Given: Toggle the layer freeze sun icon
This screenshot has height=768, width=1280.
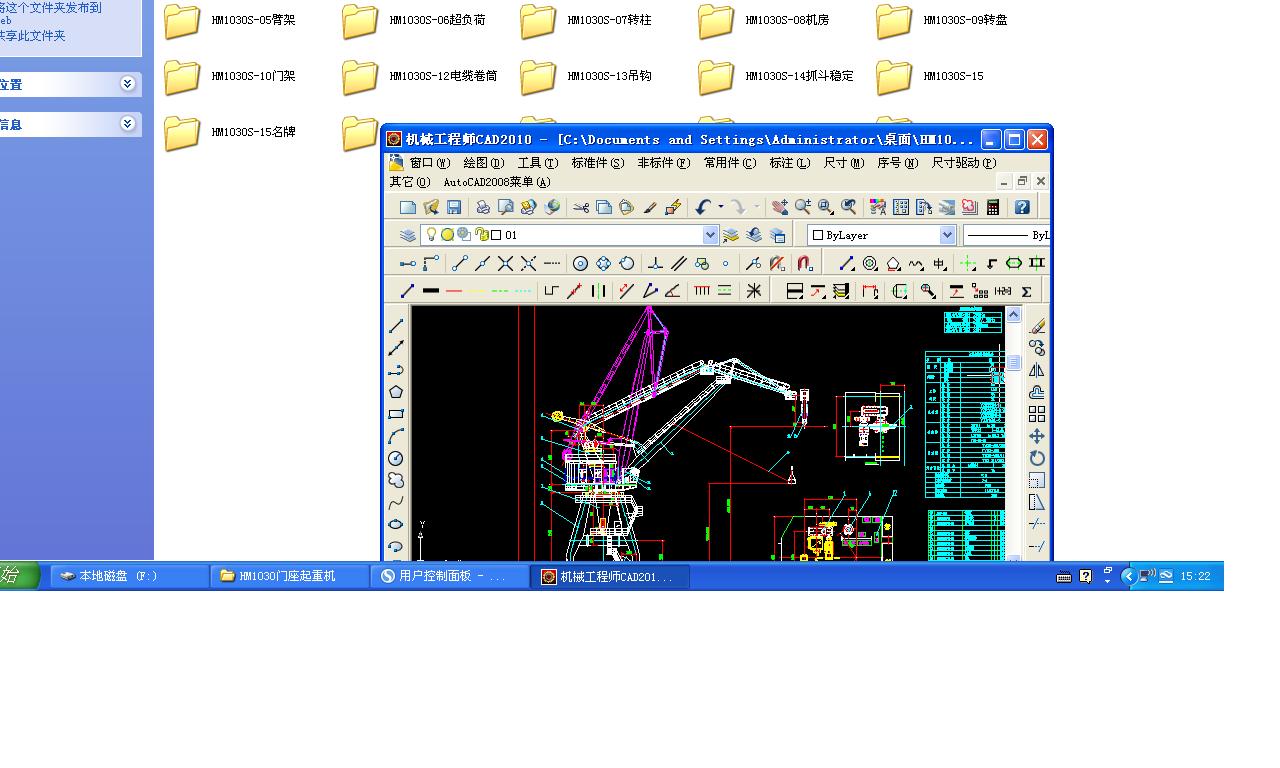Looking at the screenshot, I should click(x=447, y=235).
